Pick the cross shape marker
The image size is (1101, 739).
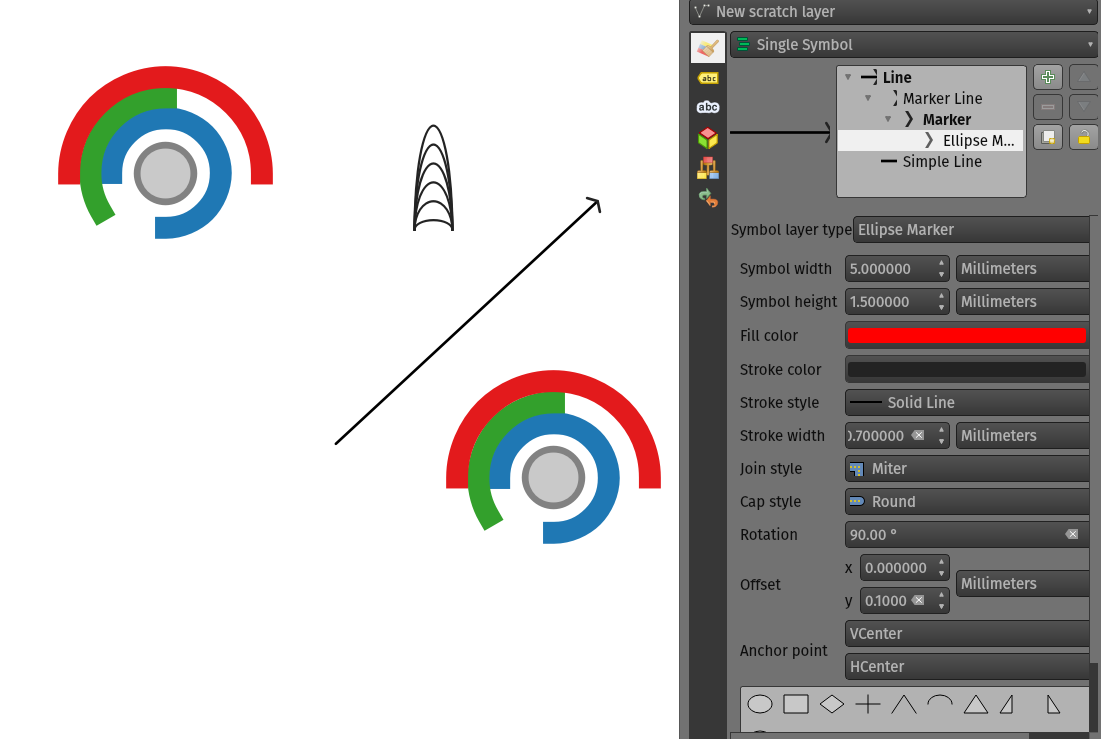pyautogui.click(x=868, y=704)
